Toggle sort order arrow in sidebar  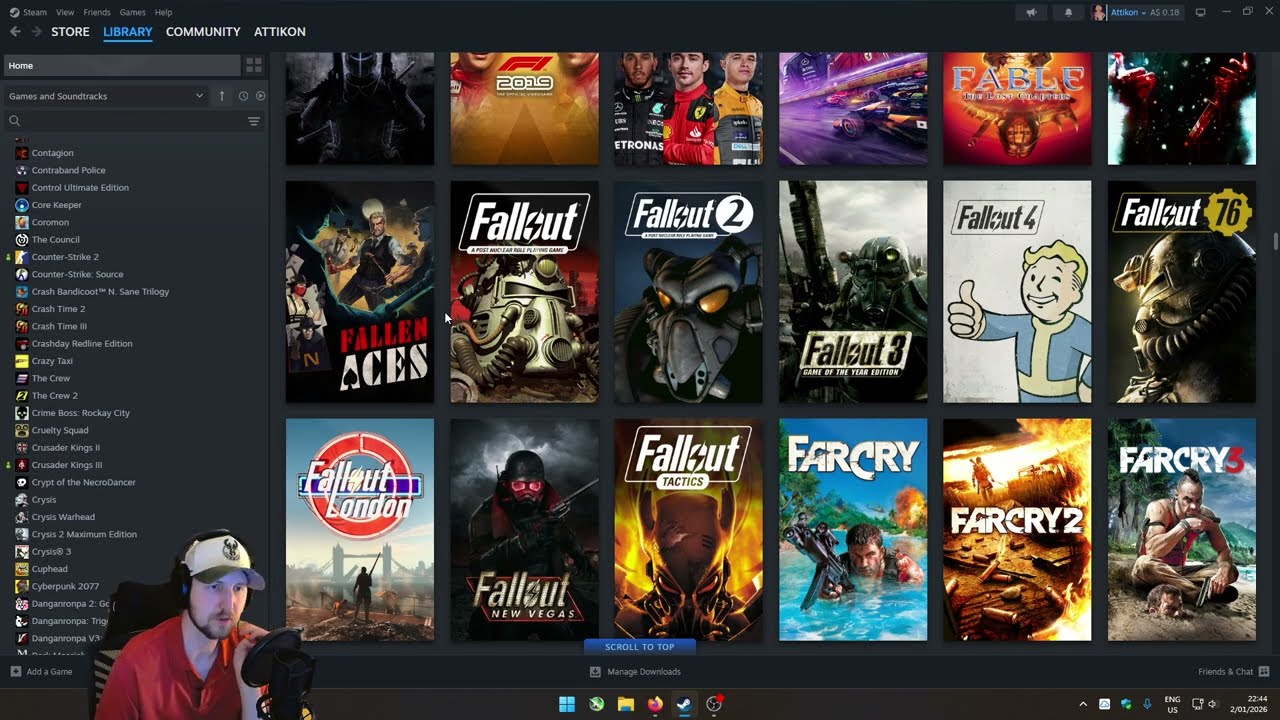pyautogui.click(x=222, y=96)
